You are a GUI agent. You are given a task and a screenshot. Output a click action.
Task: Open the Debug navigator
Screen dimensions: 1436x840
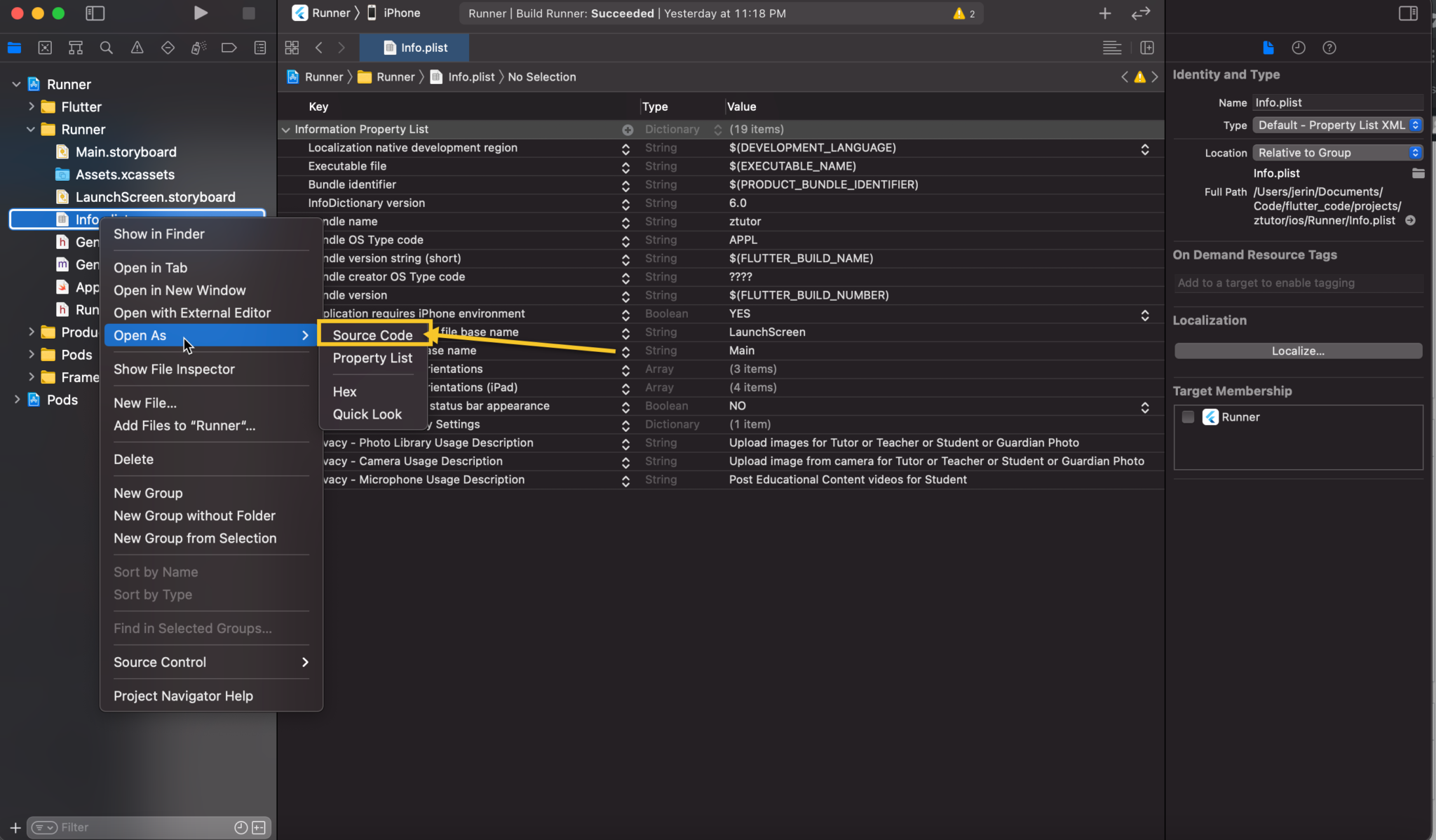[x=198, y=48]
